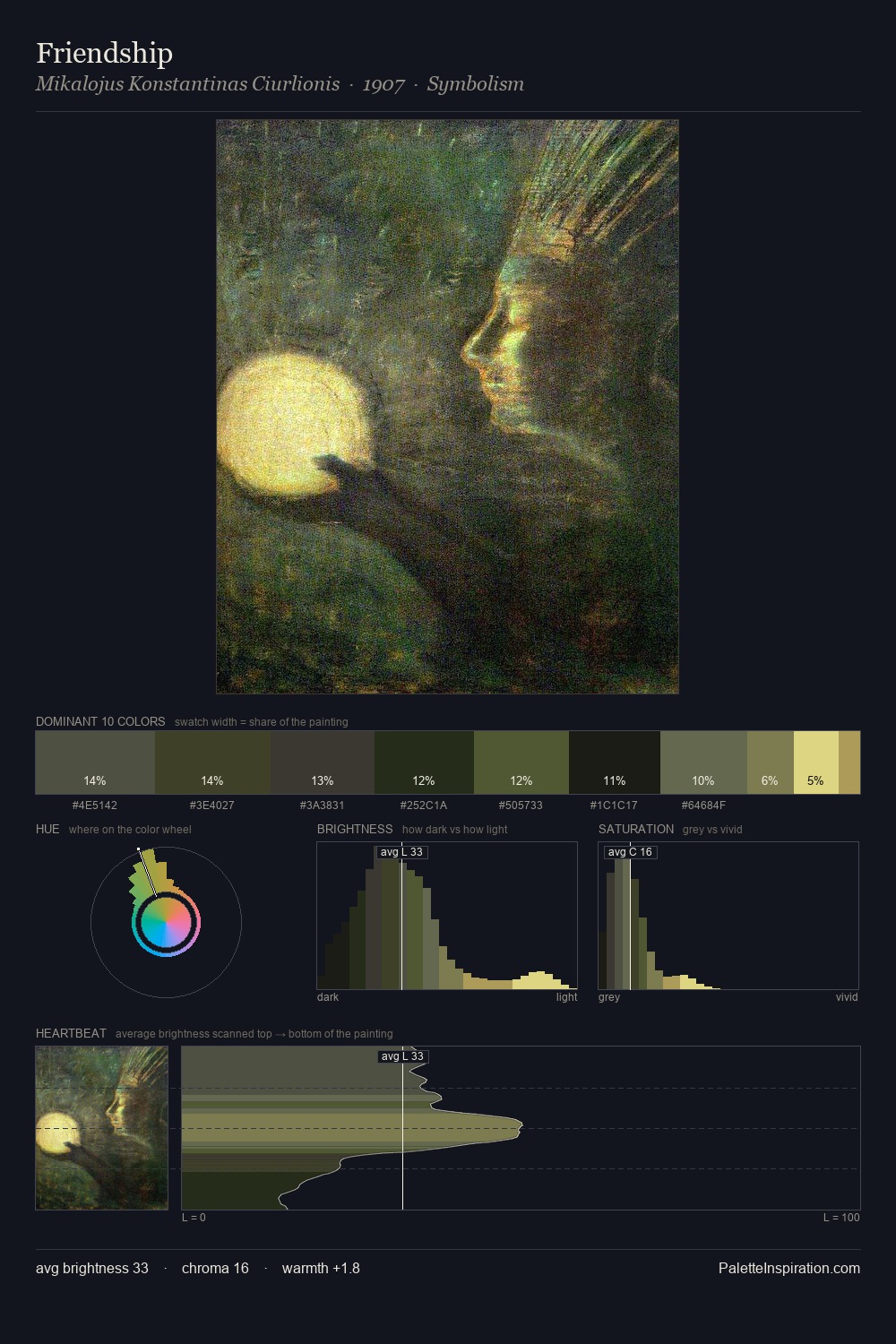Click the #505733 swatch
The width and height of the screenshot is (896, 1344).
click(521, 762)
